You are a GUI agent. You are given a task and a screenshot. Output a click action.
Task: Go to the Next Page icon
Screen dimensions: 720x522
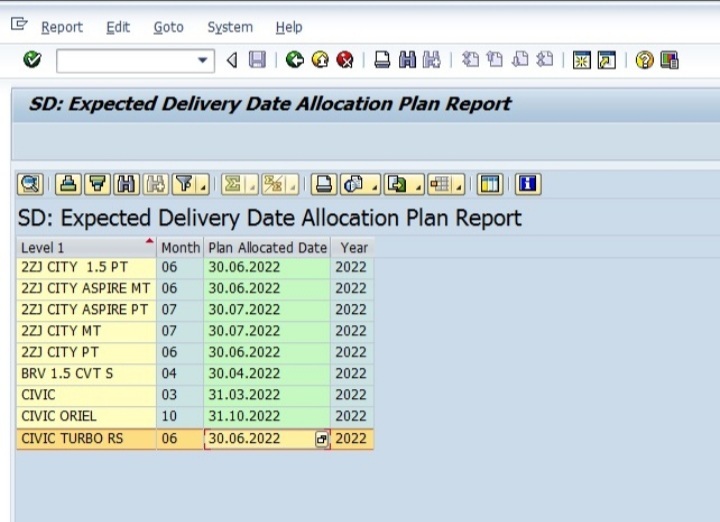pos(520,60)
